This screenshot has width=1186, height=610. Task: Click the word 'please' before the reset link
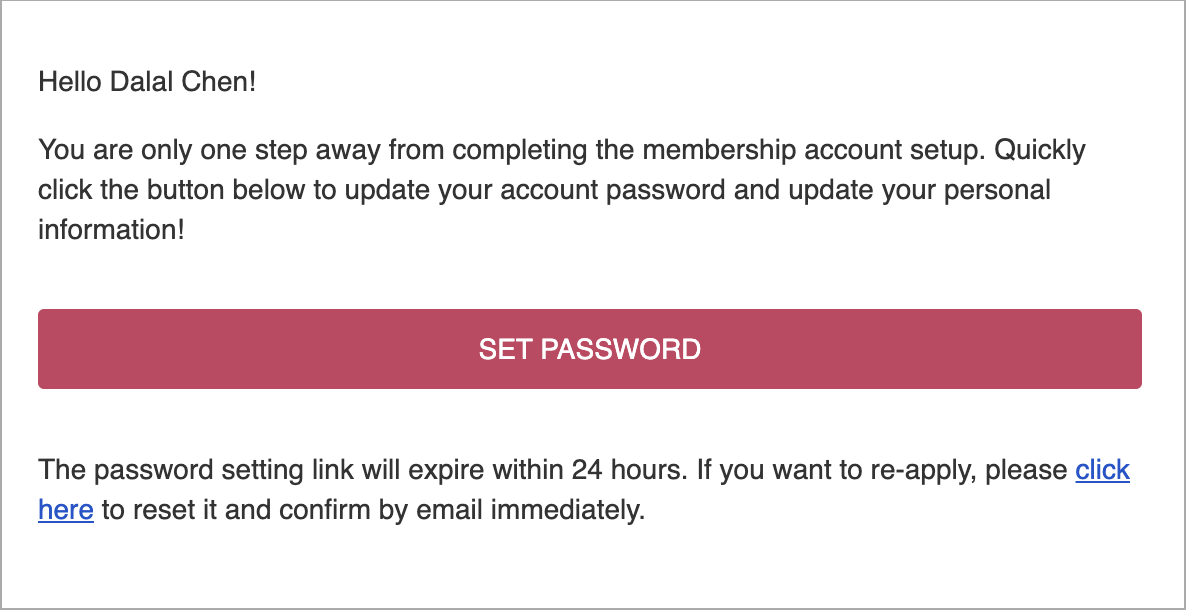[x=1026, y=470]
